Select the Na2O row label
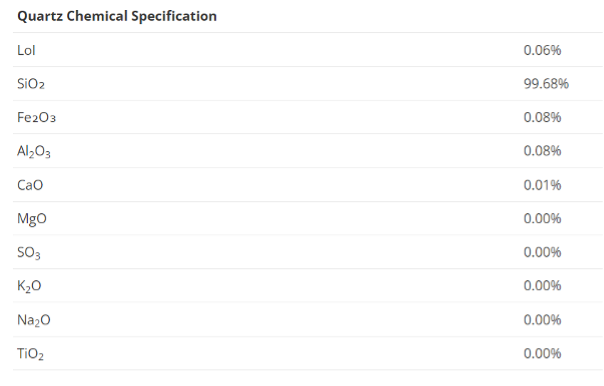 pos(34,321)
